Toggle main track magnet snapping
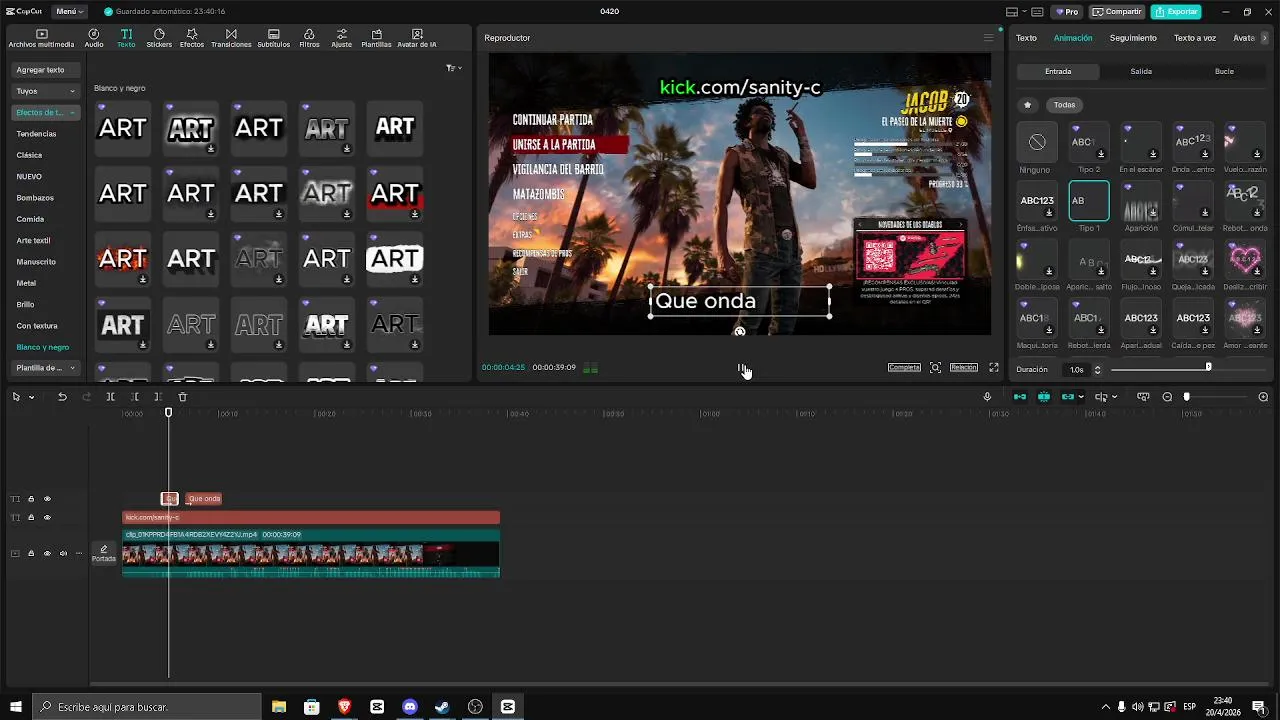Image resolution: width=1280 pixels, height=720 pixels. pyautogui.click(x=1020, y=397)
